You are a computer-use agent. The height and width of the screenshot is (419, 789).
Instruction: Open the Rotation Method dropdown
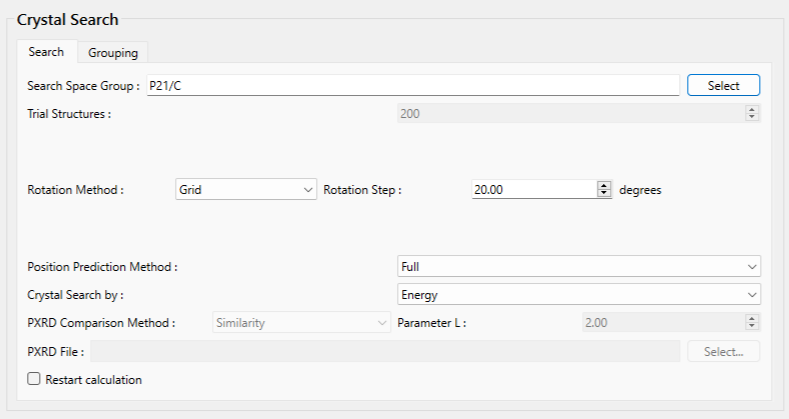coord(245,189)
